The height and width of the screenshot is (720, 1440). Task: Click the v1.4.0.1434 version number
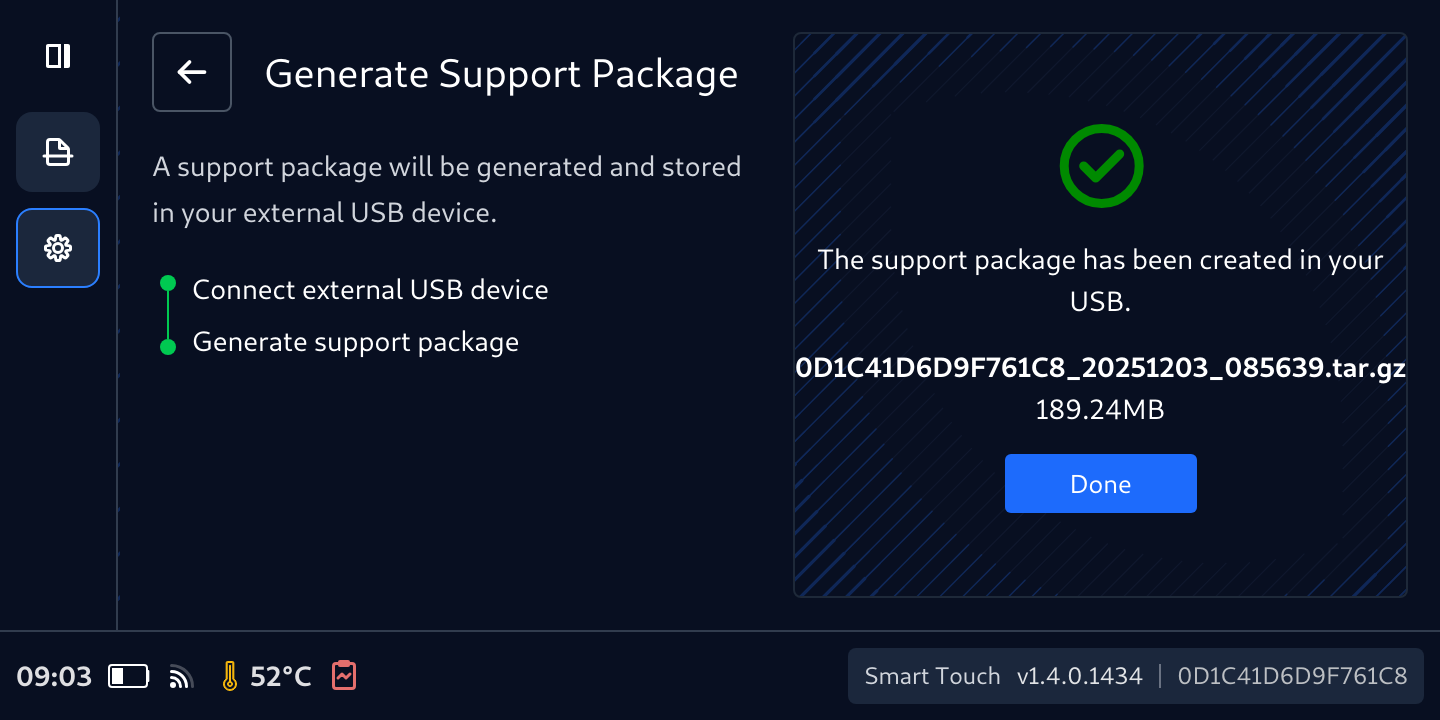click(1079, 676)
